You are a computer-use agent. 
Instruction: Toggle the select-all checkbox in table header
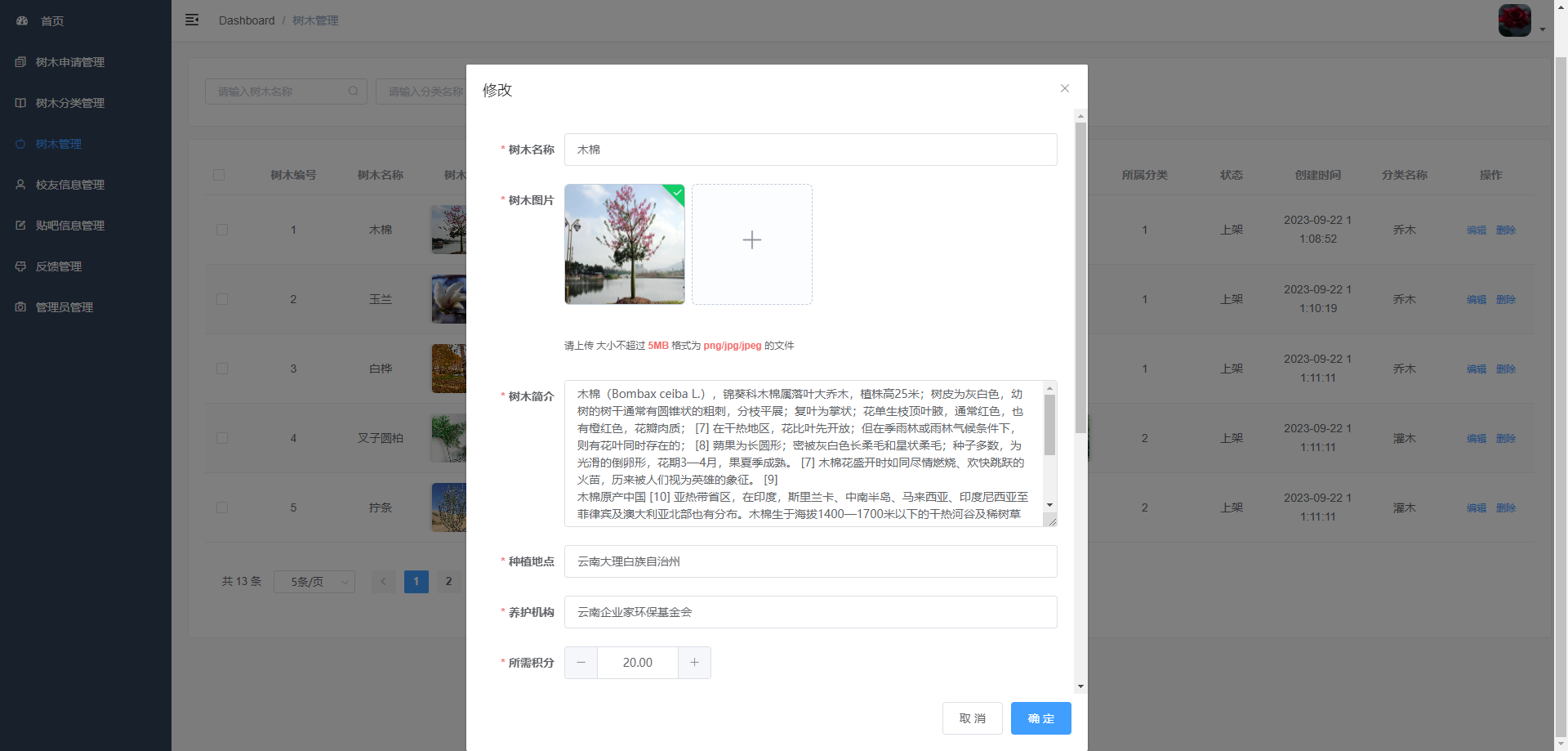pos(219,174)
